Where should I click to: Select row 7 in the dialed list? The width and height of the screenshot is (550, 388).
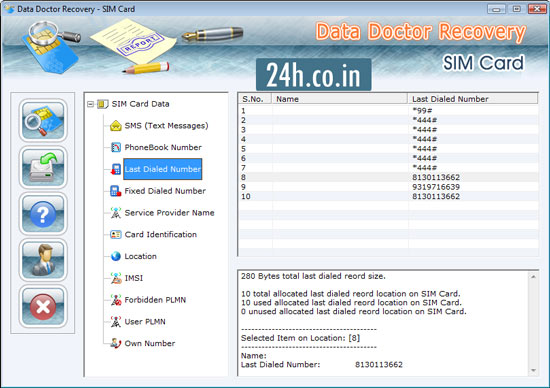point(388,168)
